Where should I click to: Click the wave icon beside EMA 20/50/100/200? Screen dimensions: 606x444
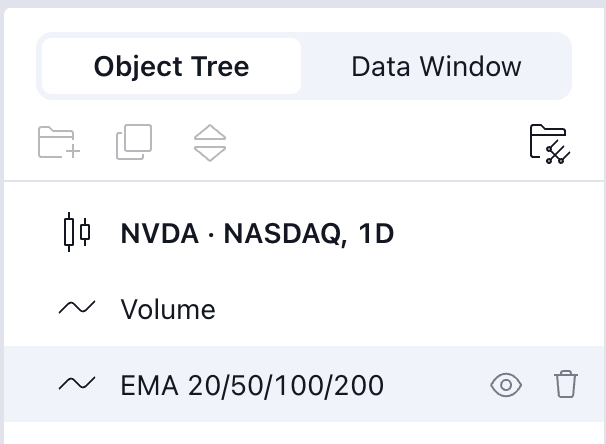[x=76, y=384]
